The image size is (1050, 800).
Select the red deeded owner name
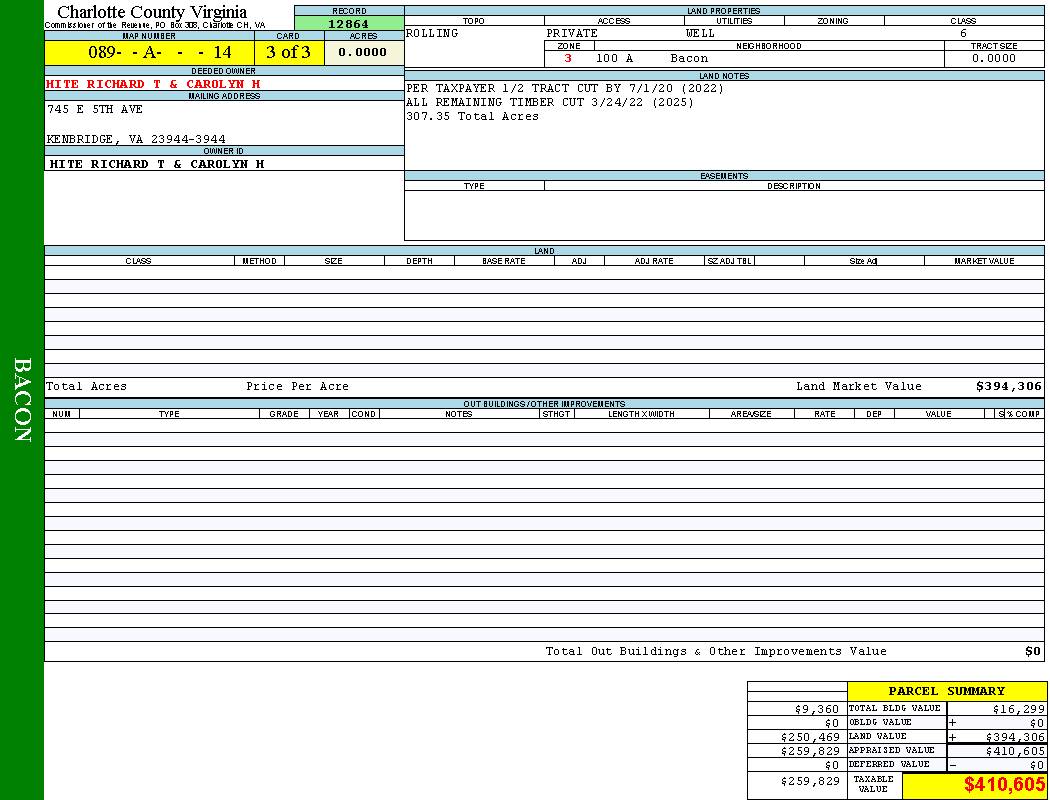153,84
